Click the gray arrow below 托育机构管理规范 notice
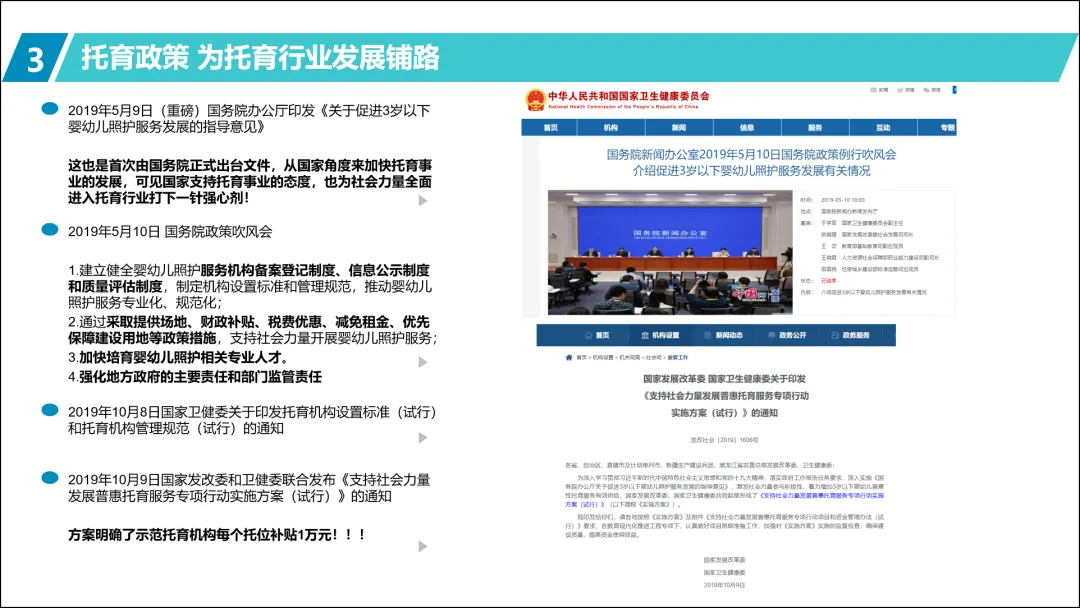This screenshot has height=608, width=1080. pos(423,438)
